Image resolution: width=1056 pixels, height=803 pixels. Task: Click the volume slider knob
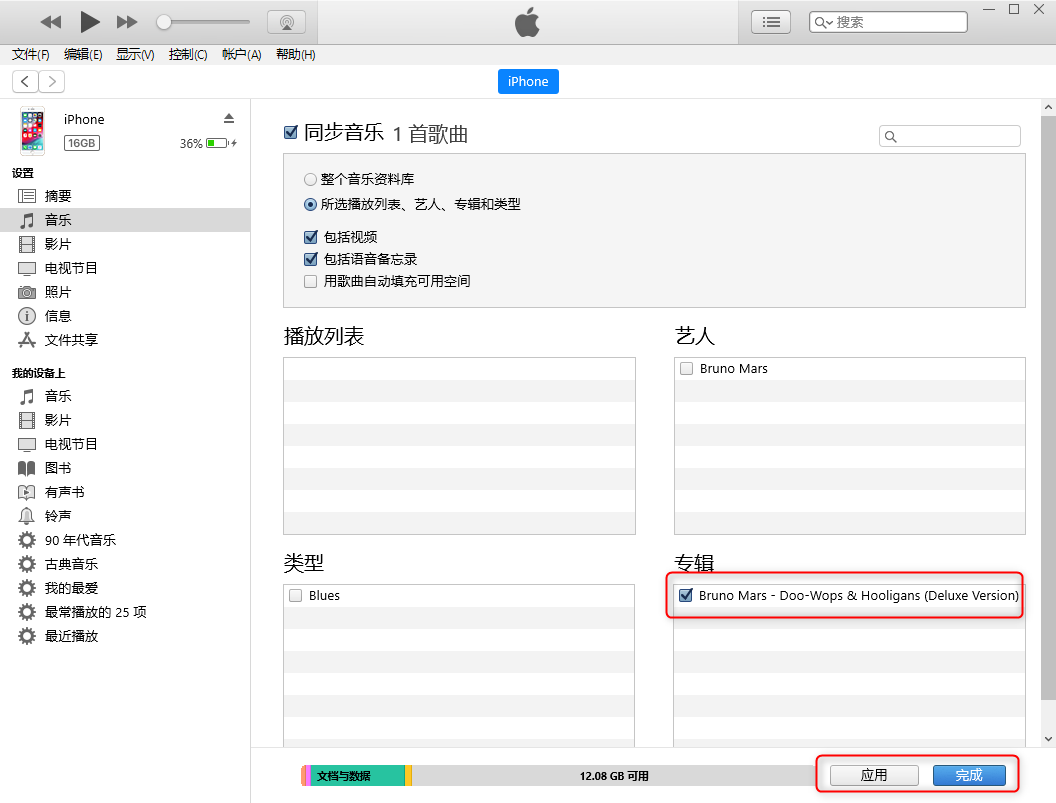click(164, 22)
